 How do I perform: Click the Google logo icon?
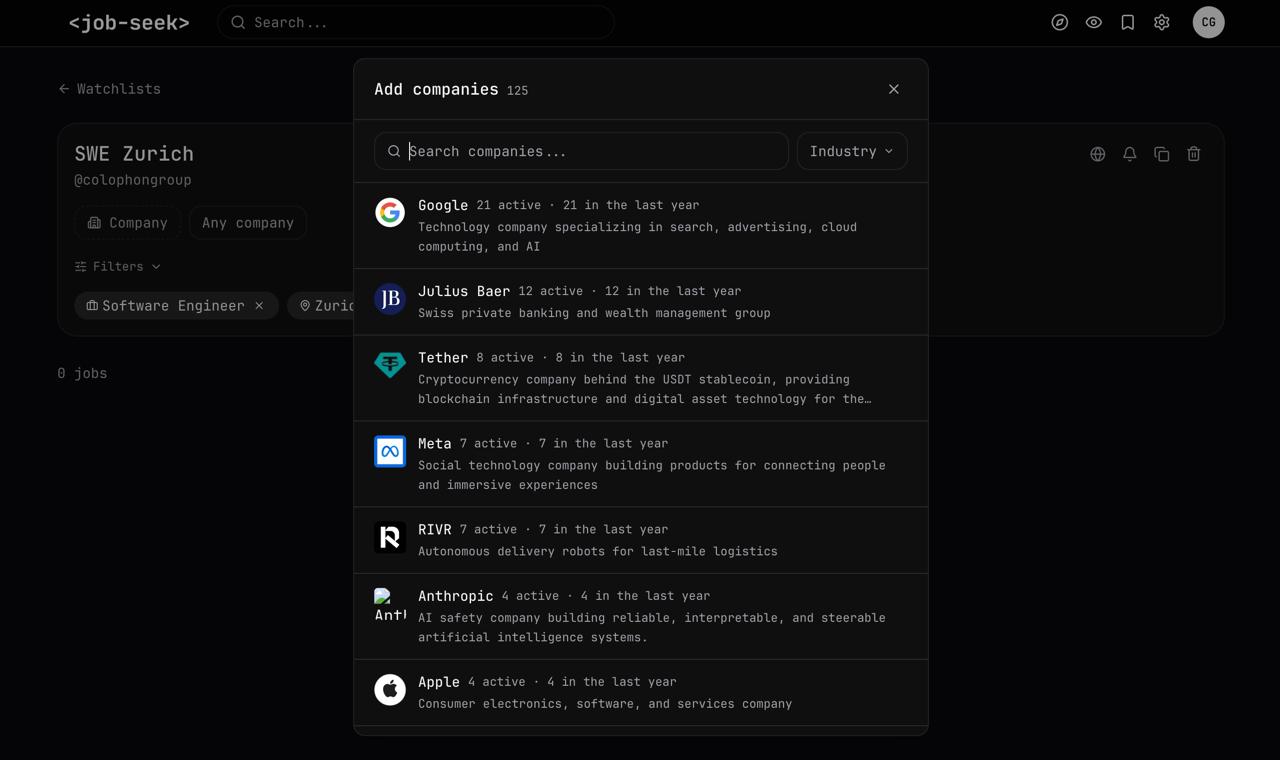tap(390, 212)
